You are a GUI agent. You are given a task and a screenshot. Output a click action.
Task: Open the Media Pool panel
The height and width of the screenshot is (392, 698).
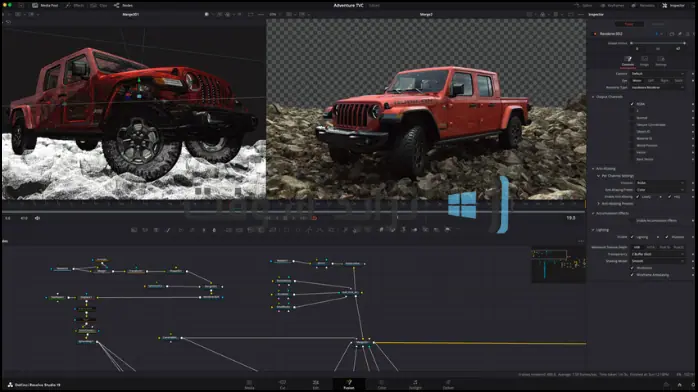point(45,5)
